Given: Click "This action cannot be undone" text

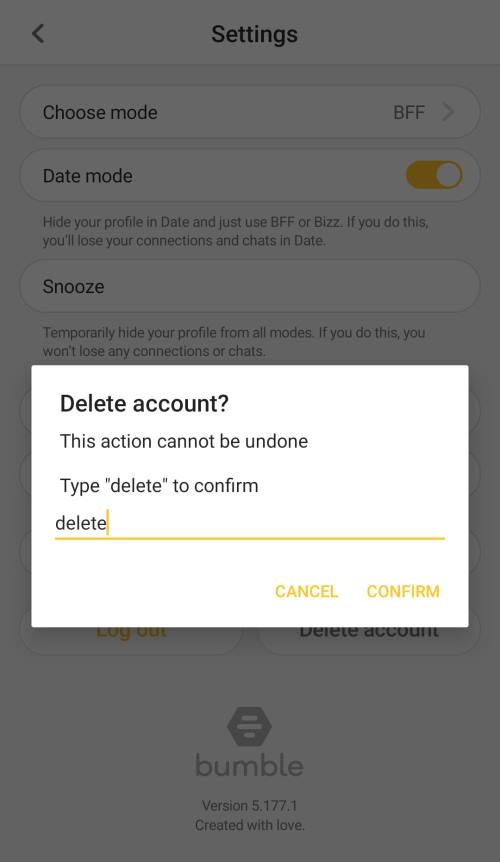Looking at the screenshot, I should pyautogui.click(x=184, y=441).
